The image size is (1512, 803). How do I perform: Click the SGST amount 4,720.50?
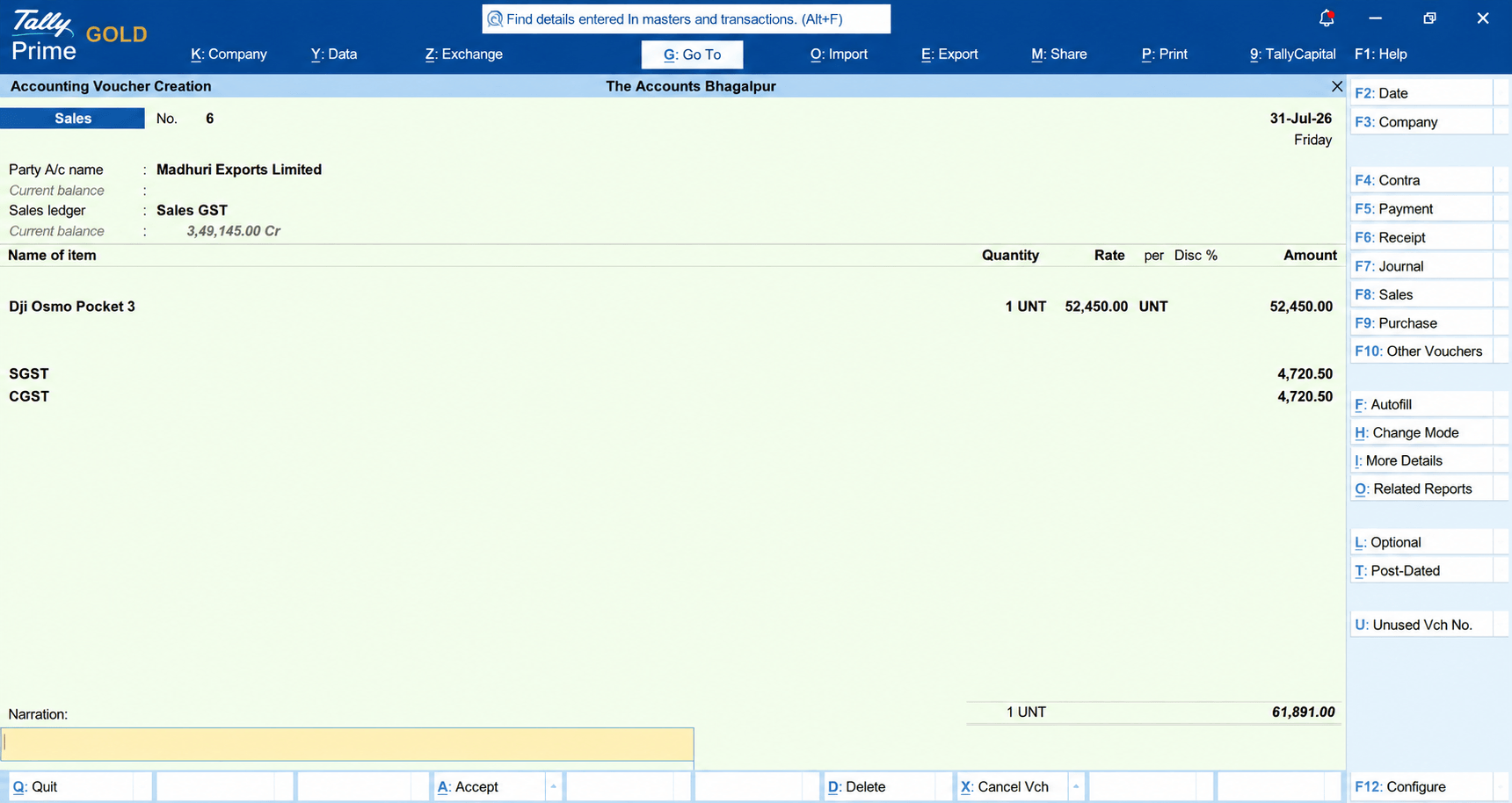click(x=1305, y=373)
